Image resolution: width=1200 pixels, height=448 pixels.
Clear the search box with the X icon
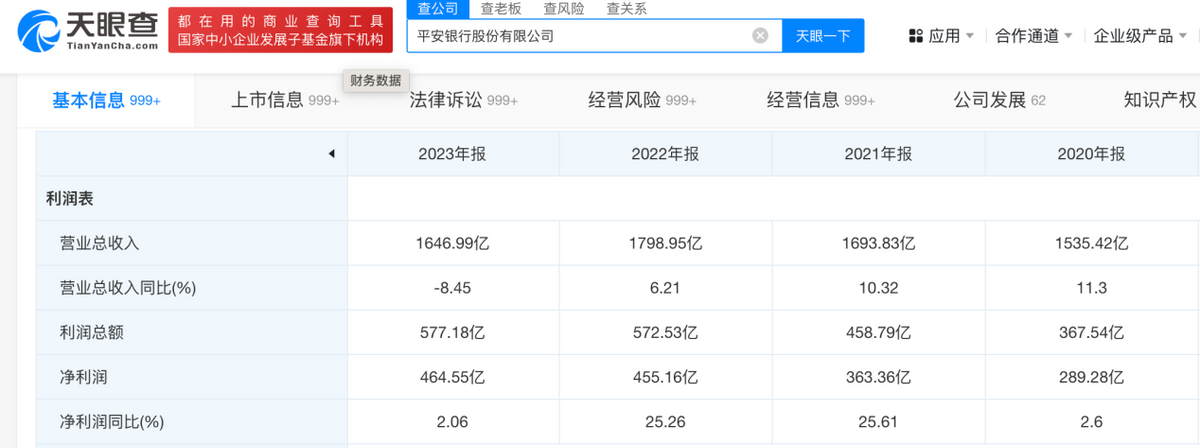[x=760, y=36]
